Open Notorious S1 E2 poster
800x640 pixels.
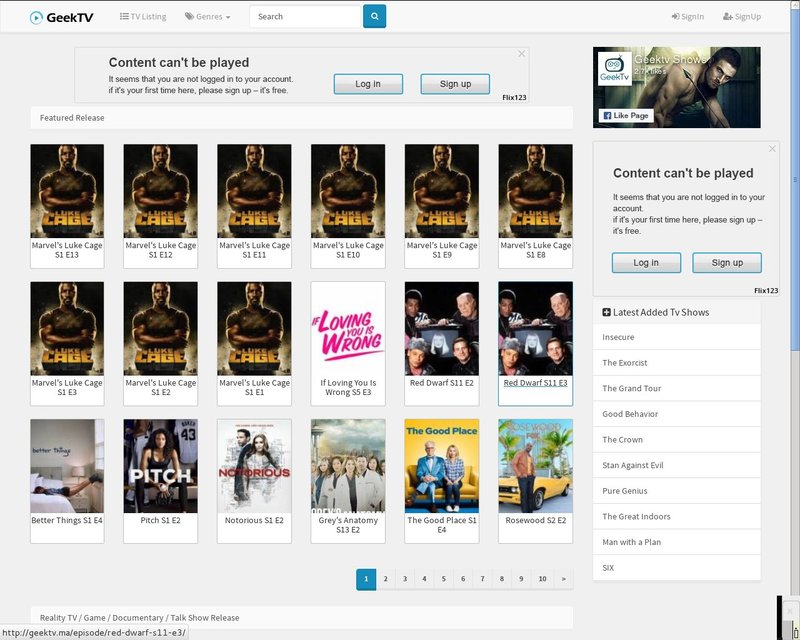pyautogui.click(x=254, y=466)
